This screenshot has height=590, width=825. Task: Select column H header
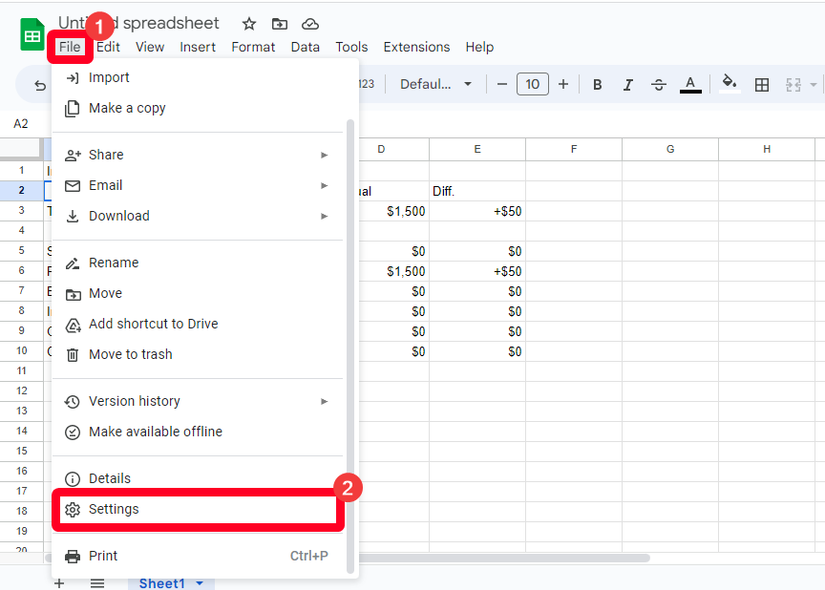click(x=767, y=149)
